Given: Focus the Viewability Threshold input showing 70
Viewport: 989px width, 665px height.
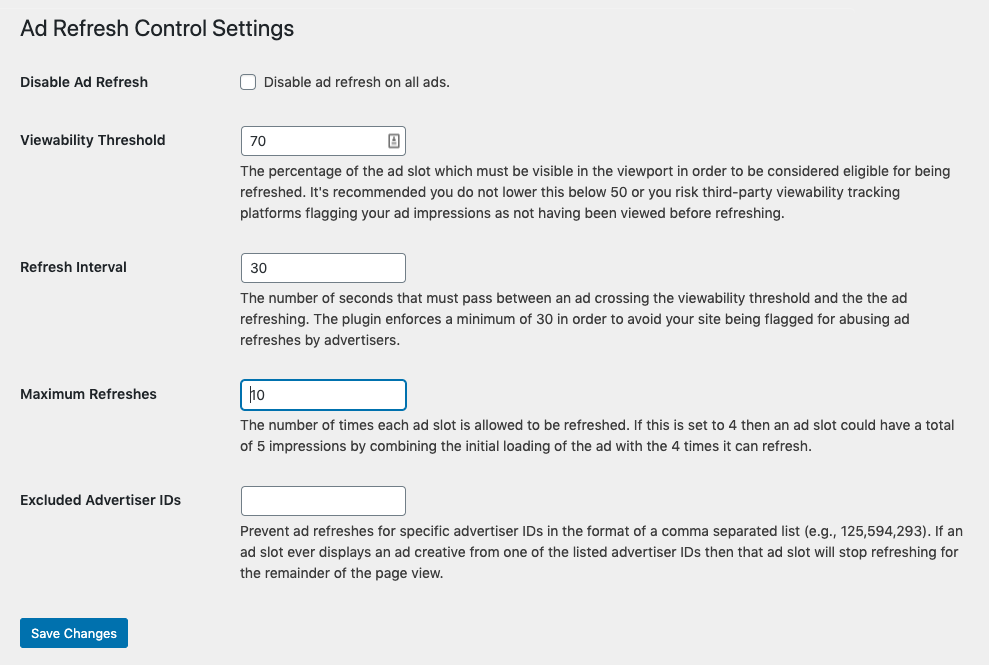Looking at the screenshot, I should pyautogui.click(x=323, y=141).
